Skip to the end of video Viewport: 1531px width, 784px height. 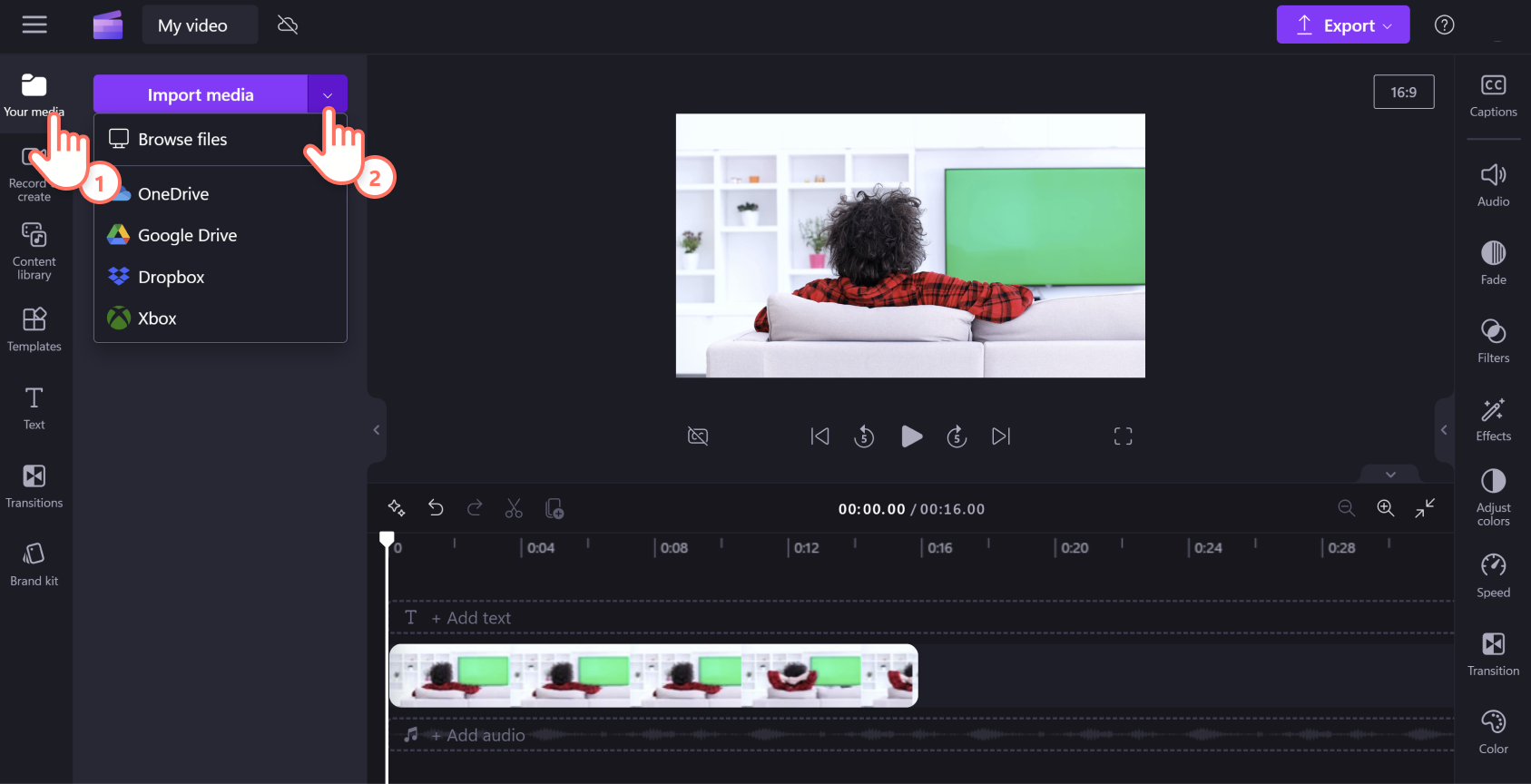tap(1001, 436)
